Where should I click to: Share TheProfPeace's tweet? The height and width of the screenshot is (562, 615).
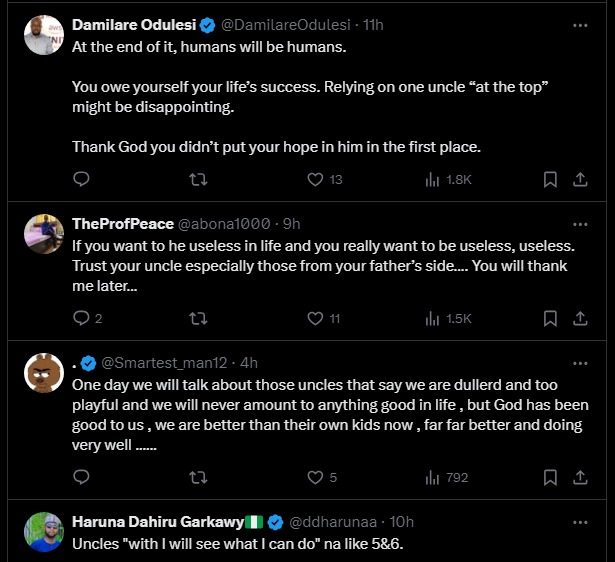point(580,319)
